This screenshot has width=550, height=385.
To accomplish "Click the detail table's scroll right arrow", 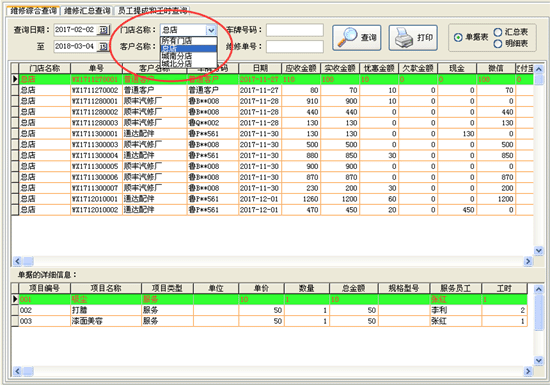I will 528,371.
